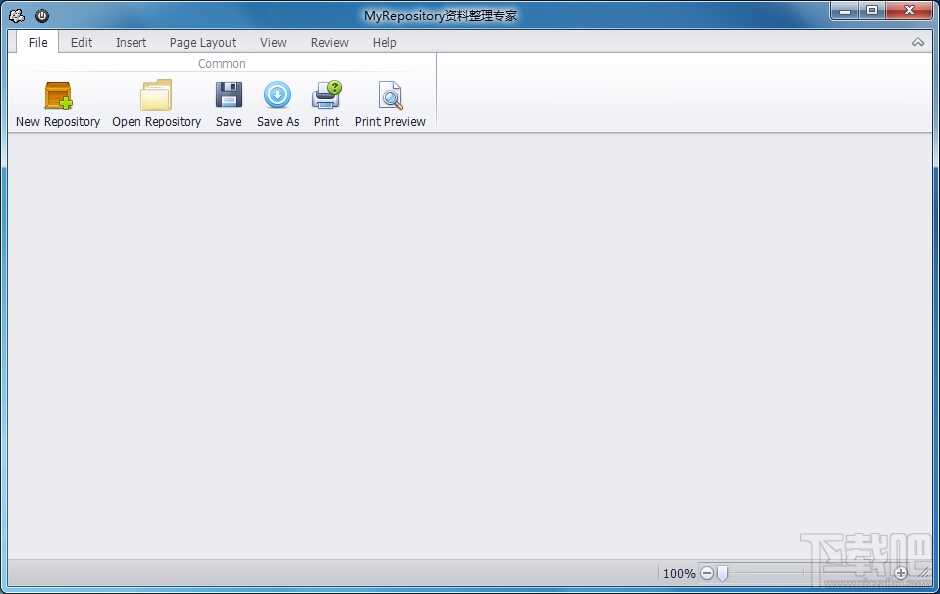Open a repository using folder icon
This screenshot has width=940, height=594.
pos(156,95)
